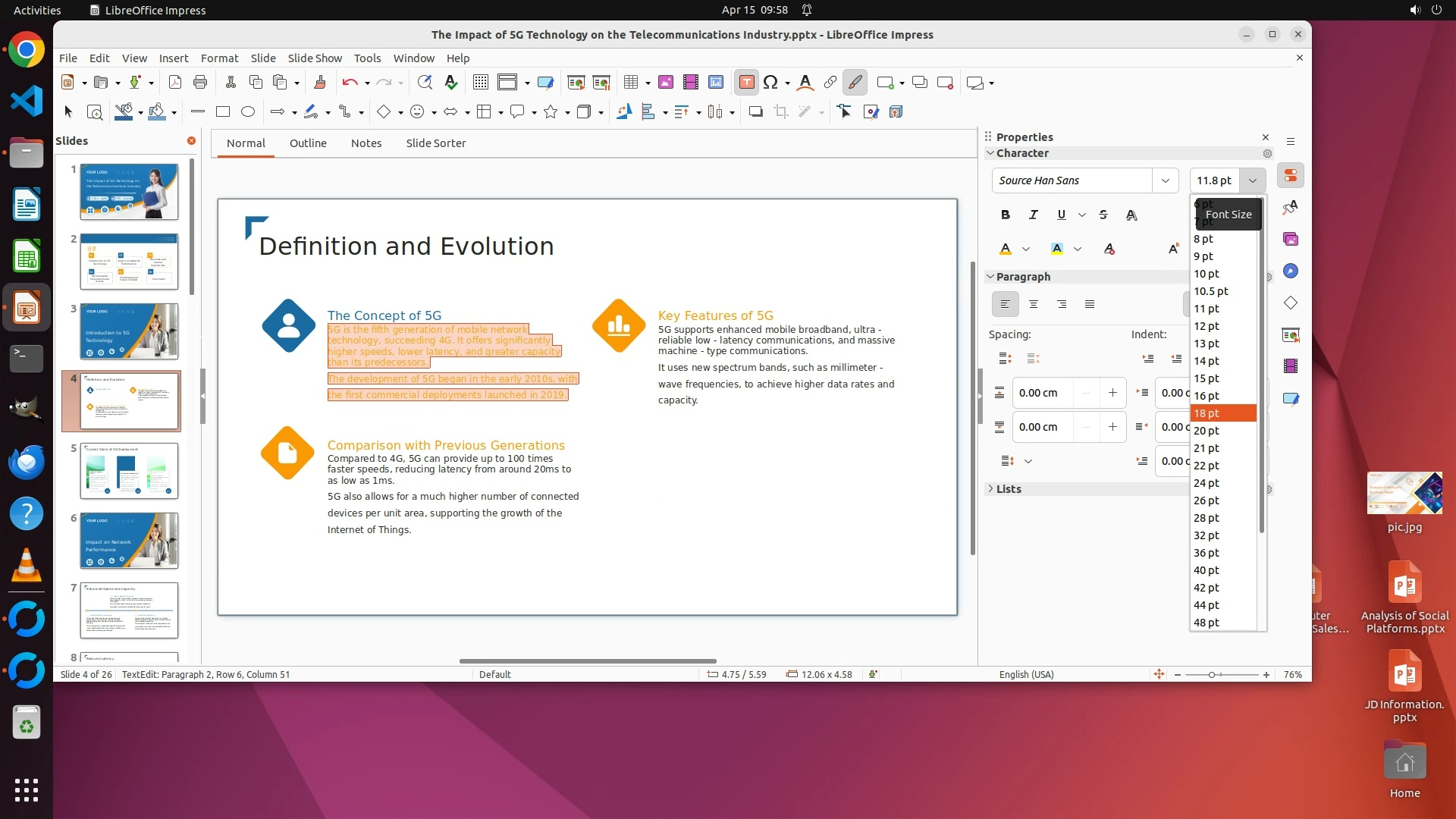This screenshot has width=1456, height=819.
Task: Click the Export as PDF icon
Action: (175, 83)
